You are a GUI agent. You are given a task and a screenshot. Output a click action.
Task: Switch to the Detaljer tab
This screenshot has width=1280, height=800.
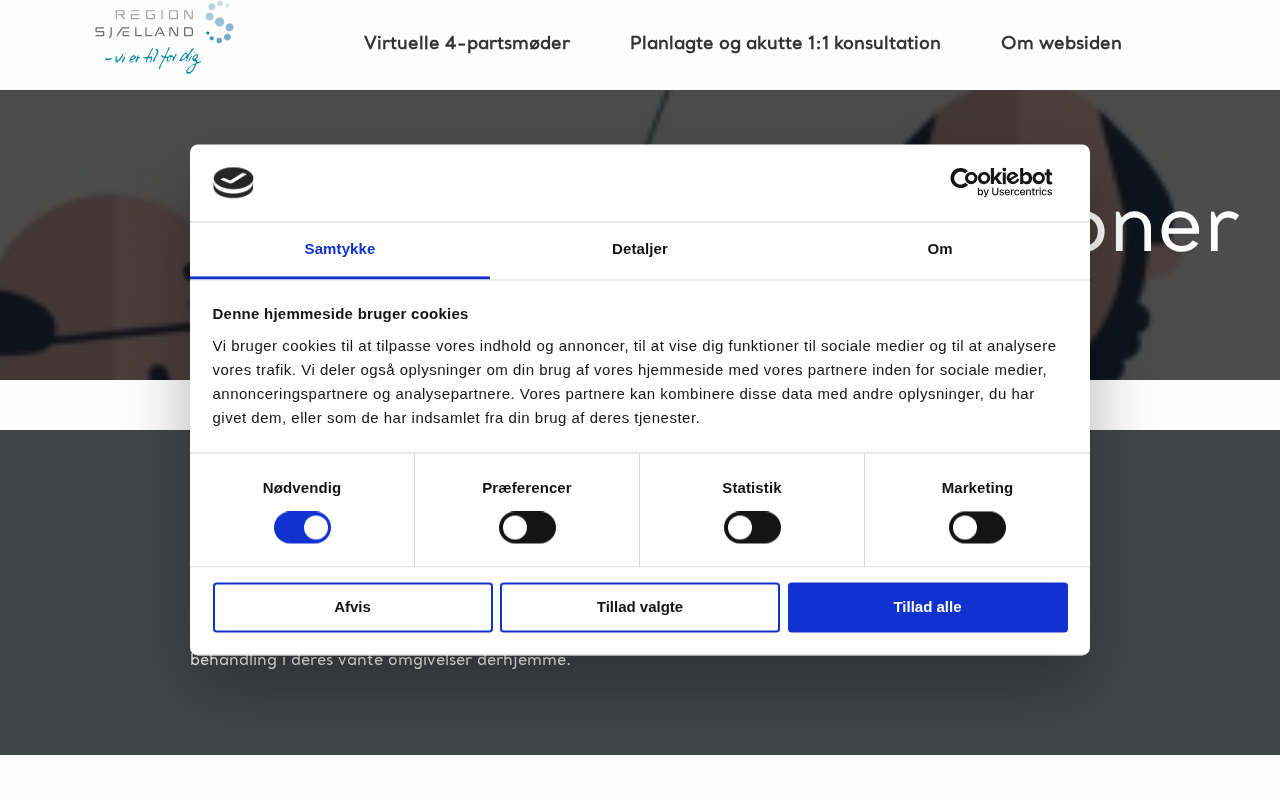tap(640, 249)
